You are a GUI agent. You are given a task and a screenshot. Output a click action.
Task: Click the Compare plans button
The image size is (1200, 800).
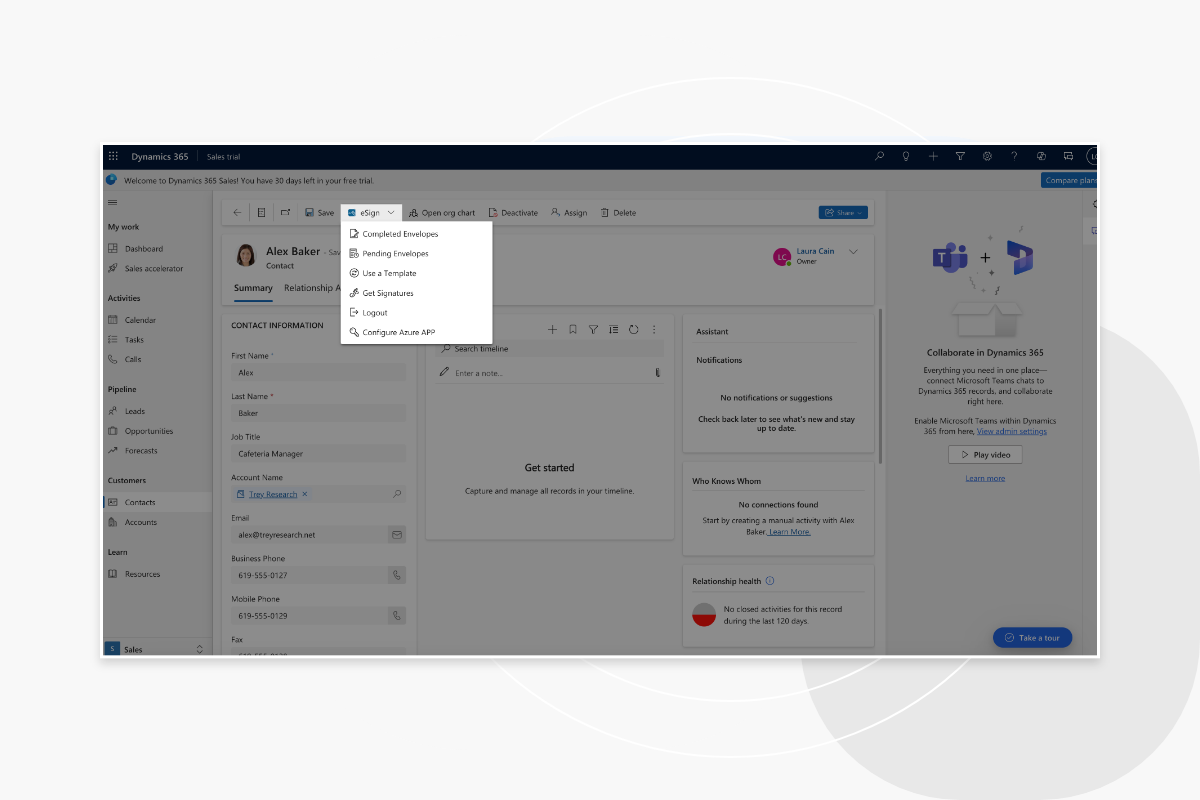(1071, 180)
